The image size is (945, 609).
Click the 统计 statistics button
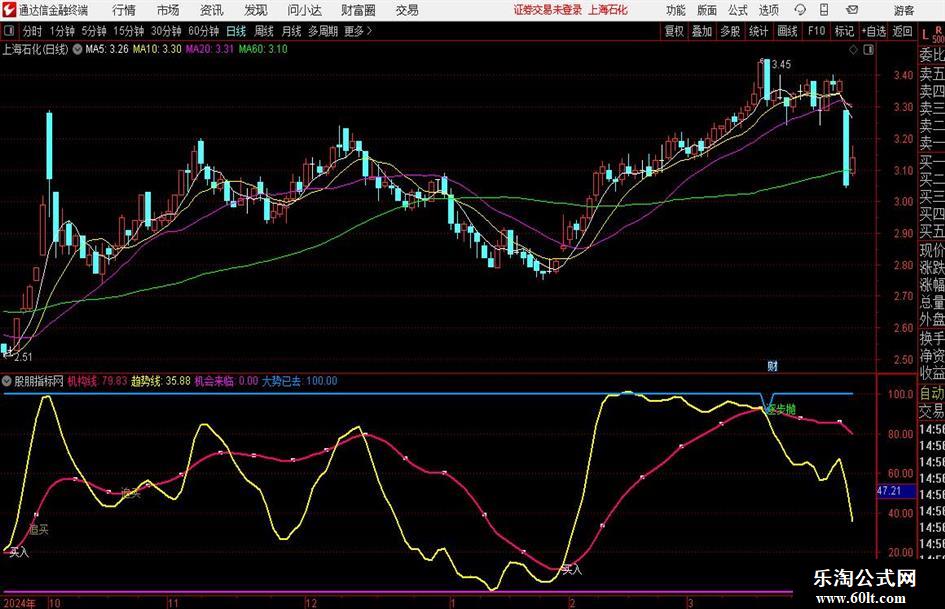click(758, 31)
